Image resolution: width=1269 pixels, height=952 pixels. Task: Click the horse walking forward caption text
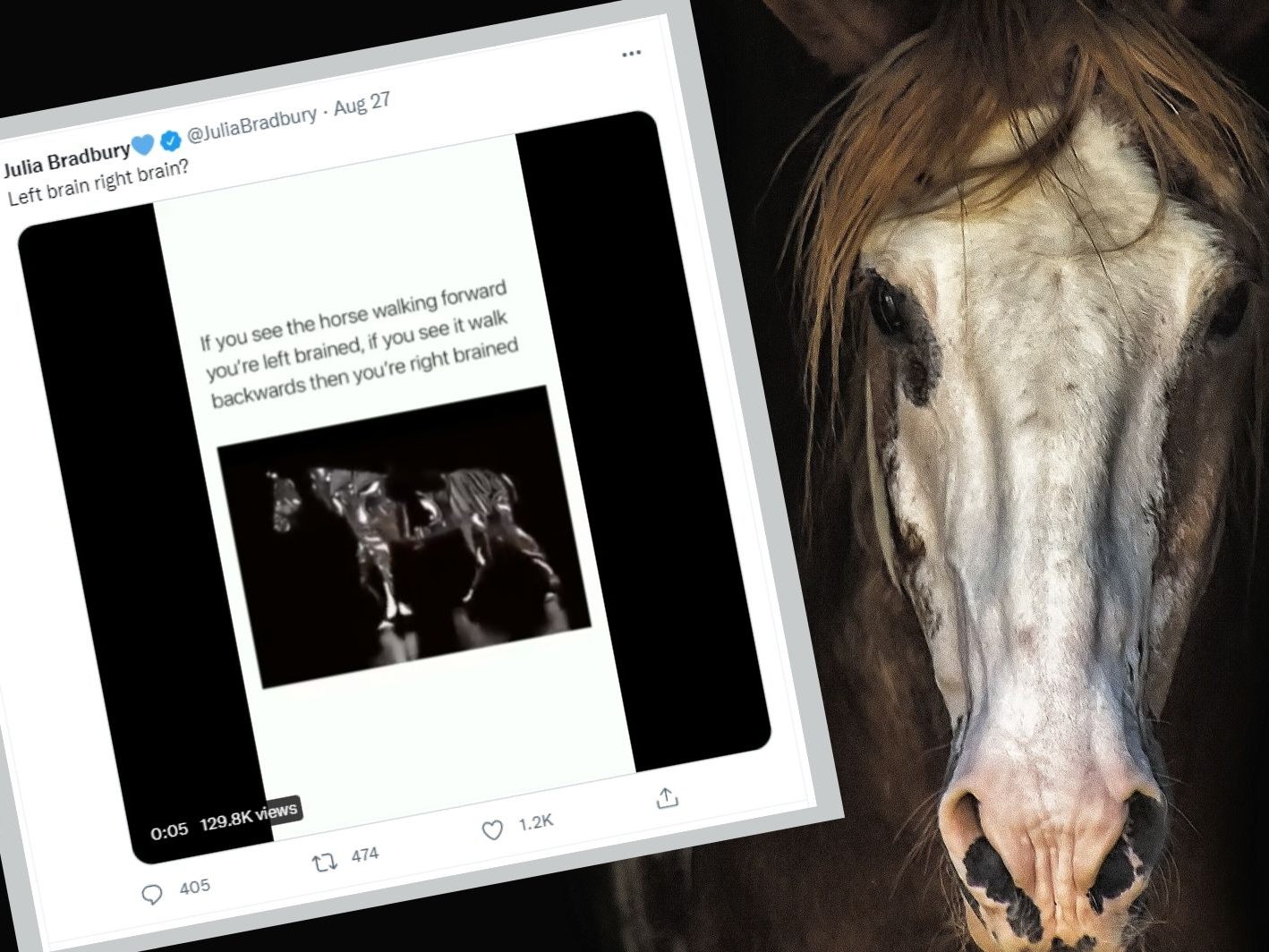click(x=359, y=345)
